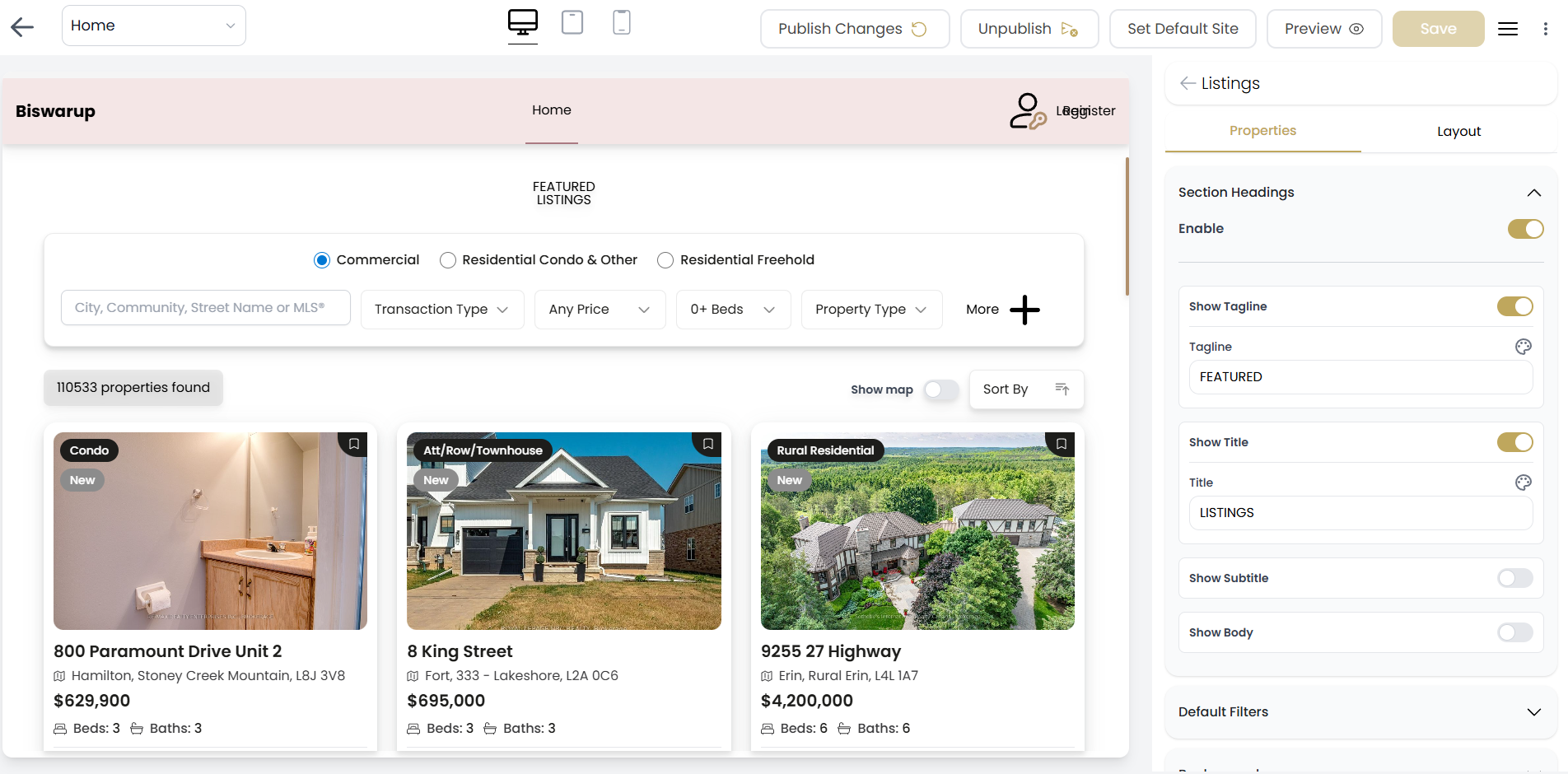Bookmark the 800 Paramount Drive listing
The height and width of the screenshot is (774, 1568).
[x=354, y=445]
